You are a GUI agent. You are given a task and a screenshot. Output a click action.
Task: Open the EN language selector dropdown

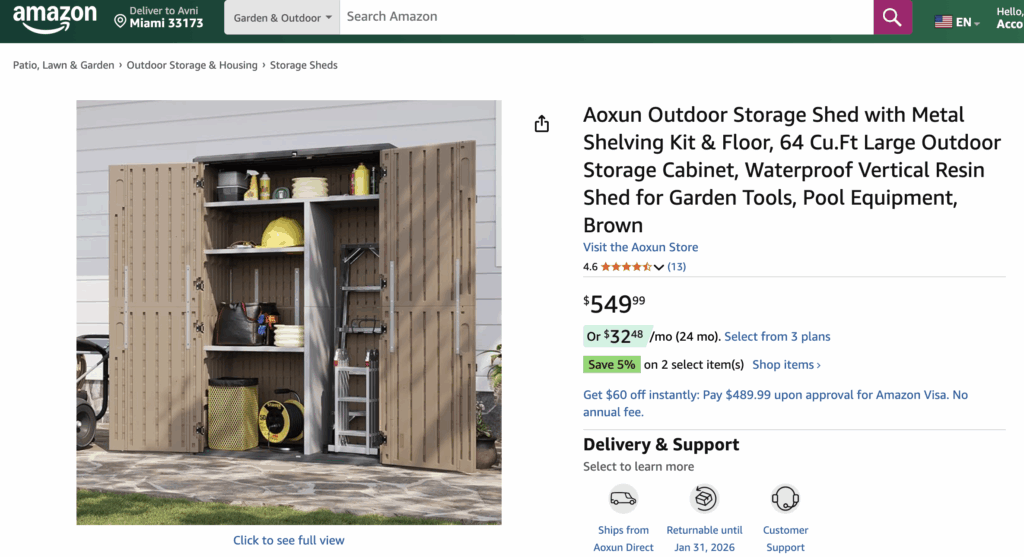click(968, 21)
